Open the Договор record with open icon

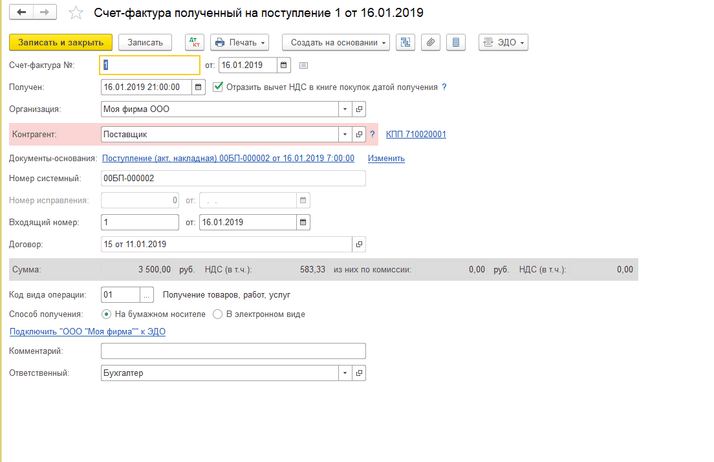pyautogui.click(x=360, y=244)
